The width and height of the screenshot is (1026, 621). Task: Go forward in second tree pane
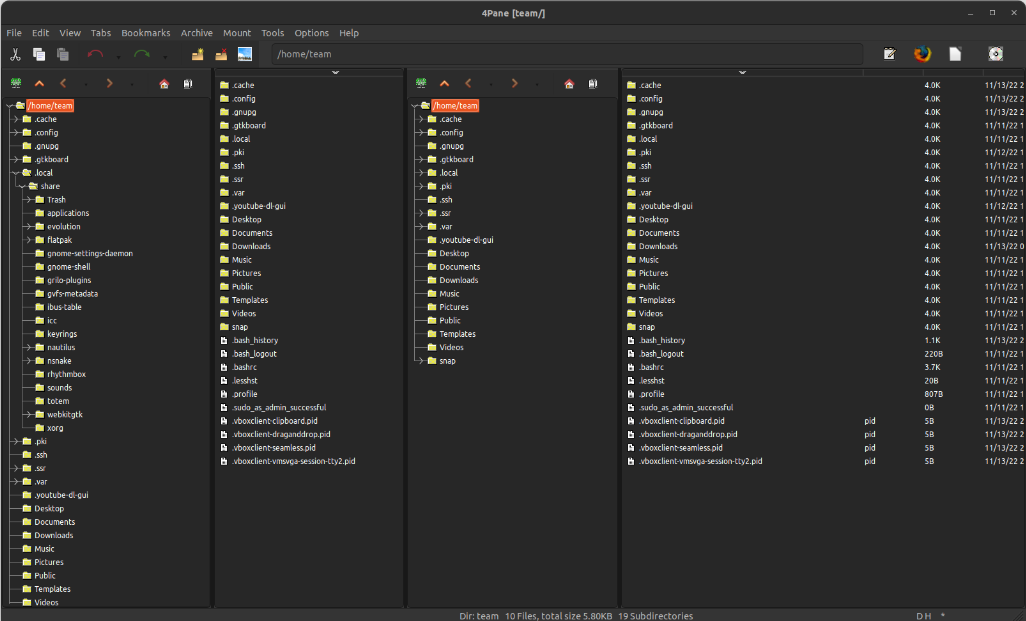(x=514, y=83)
